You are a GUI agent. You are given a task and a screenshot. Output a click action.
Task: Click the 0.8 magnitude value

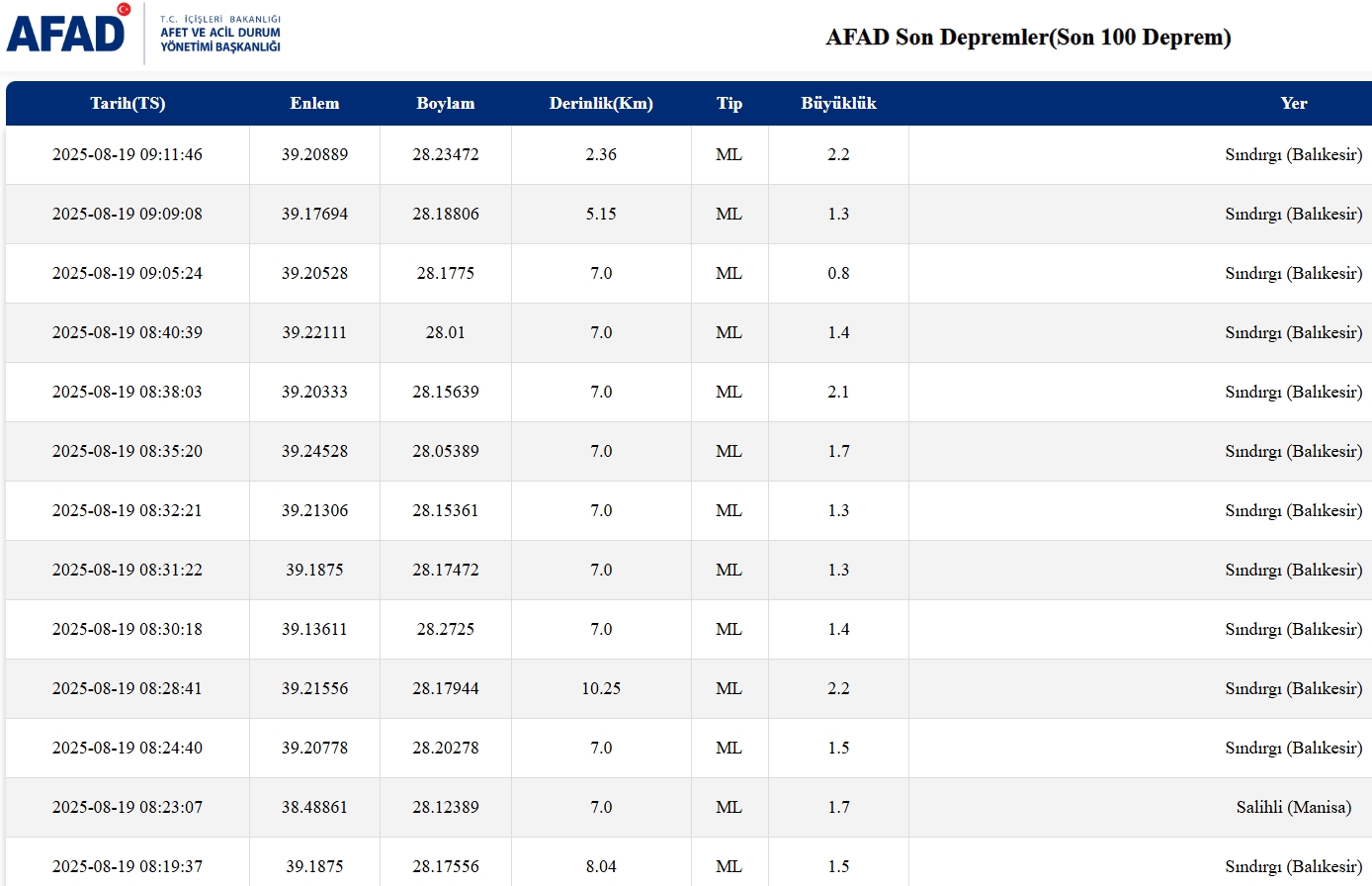[x=838, y=273]
